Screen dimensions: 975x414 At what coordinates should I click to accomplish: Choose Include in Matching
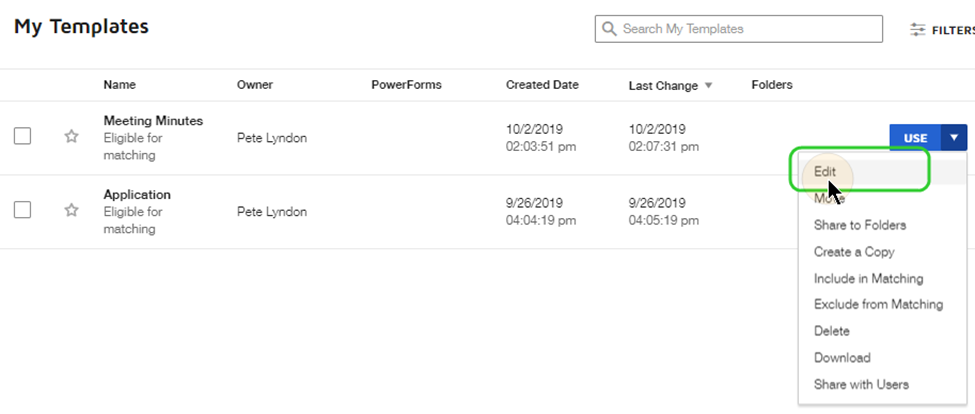868,278
